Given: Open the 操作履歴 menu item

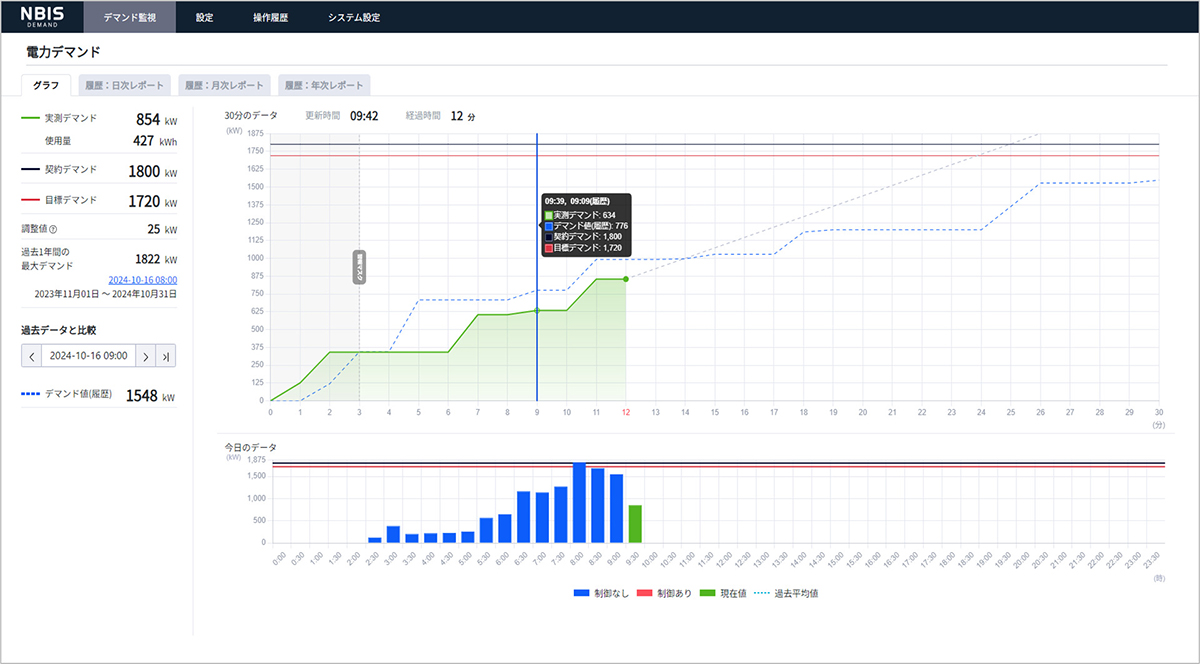Looking at the screenshot, I should pos(269,17).
